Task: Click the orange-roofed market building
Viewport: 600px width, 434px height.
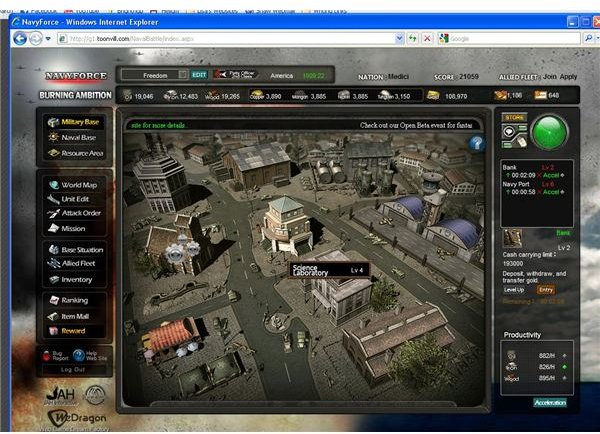Action: coord(173,339)
